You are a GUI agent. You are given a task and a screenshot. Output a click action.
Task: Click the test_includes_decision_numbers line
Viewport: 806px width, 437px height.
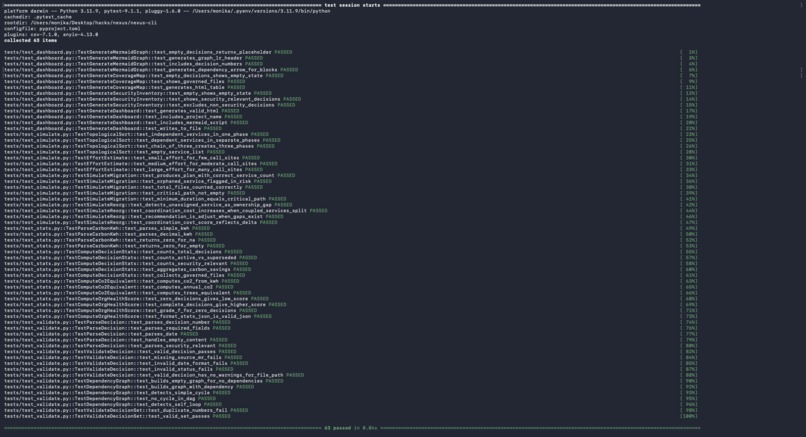coord(133,64)
